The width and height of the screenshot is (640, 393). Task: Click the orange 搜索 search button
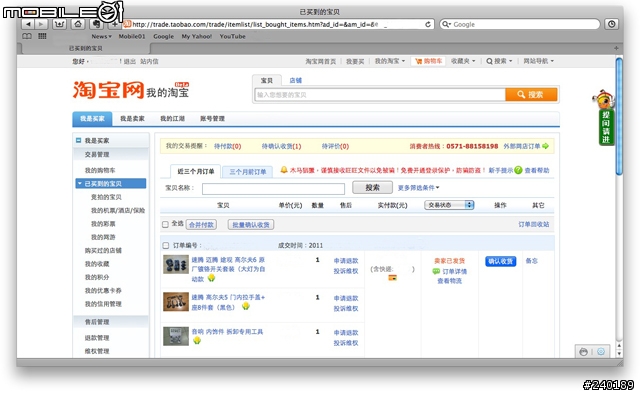point(531,95)
